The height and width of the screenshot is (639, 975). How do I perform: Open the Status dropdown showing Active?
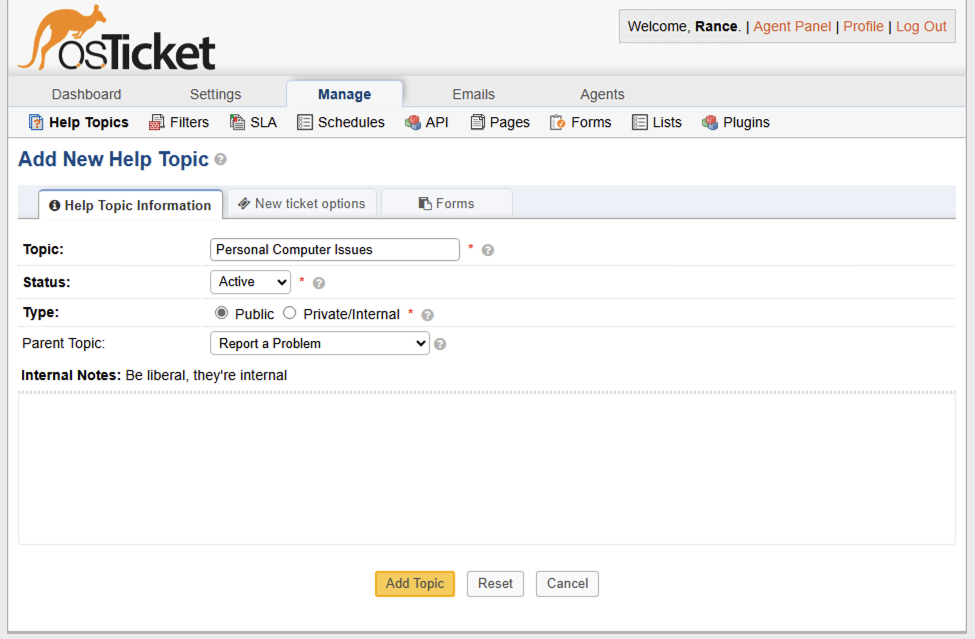tap(251, 282)
